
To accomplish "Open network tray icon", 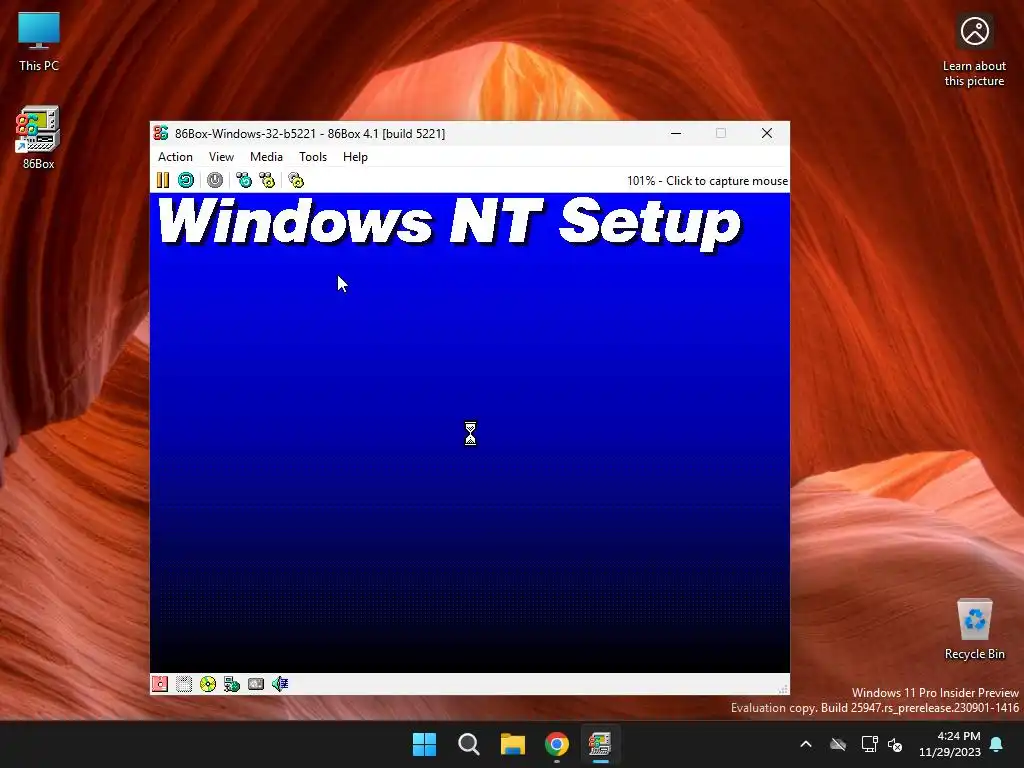I will click(869, 744).
